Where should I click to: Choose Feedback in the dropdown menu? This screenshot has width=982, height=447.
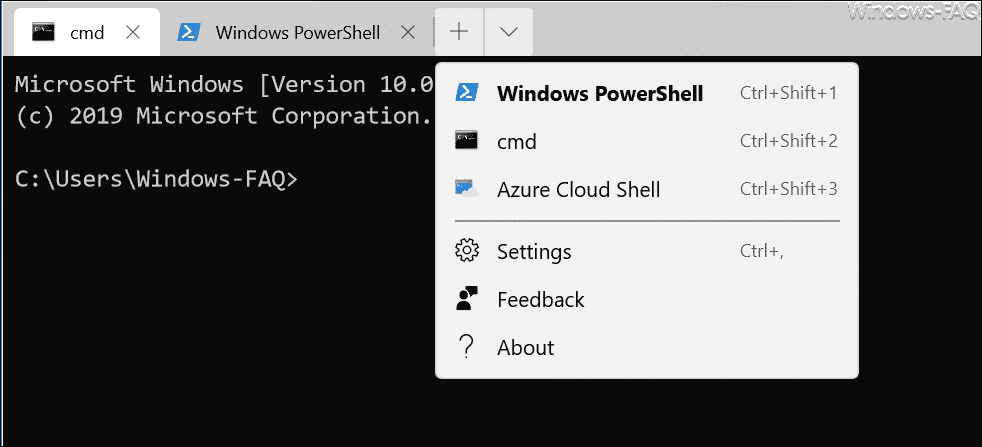[647, 300]
